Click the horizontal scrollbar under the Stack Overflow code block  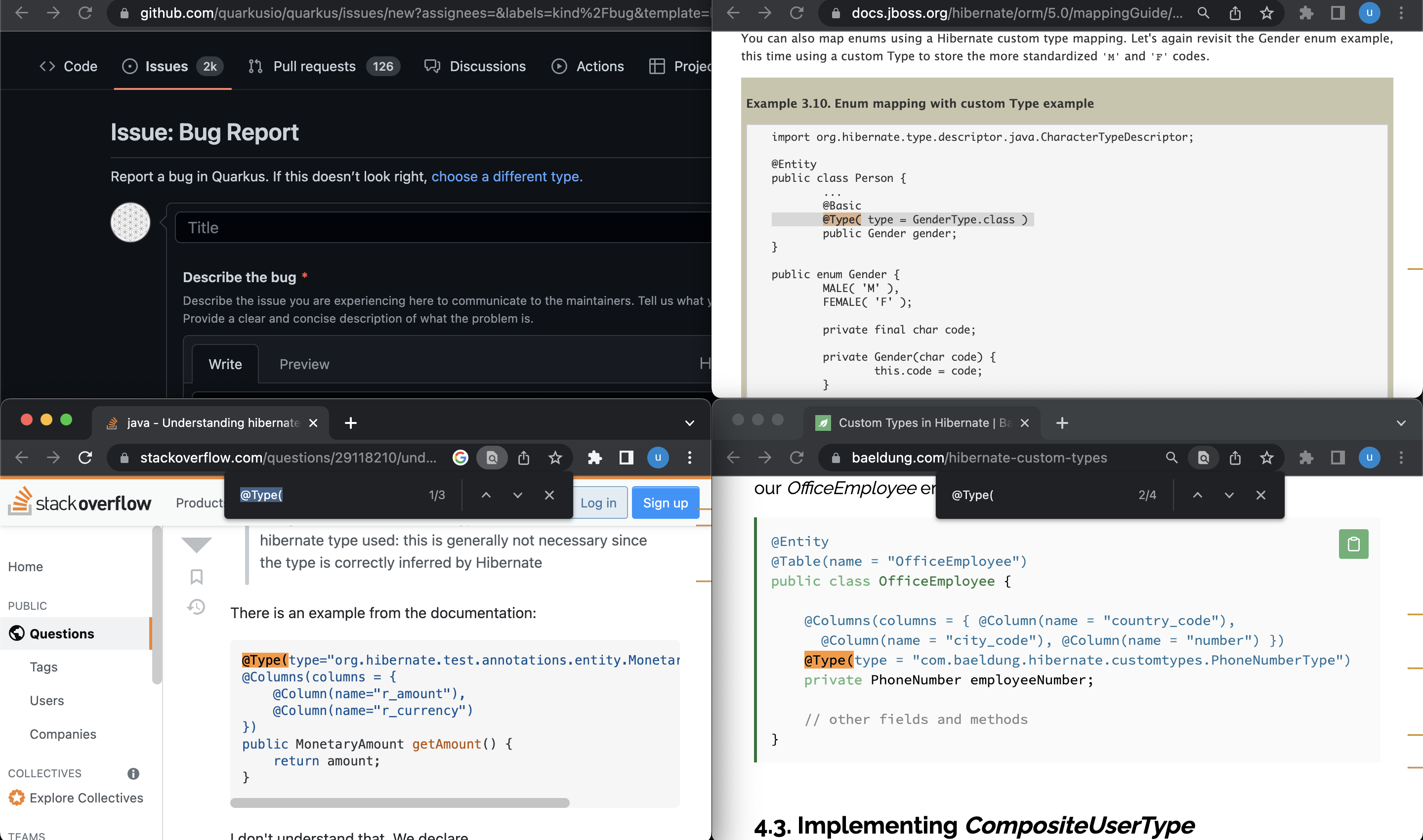pos(399,802)
